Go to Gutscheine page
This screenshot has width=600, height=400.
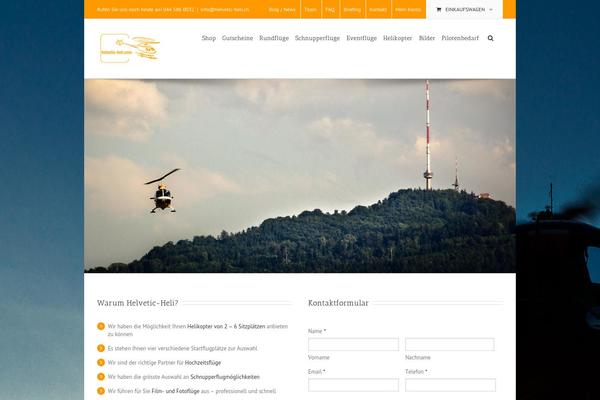click(237, 38)
